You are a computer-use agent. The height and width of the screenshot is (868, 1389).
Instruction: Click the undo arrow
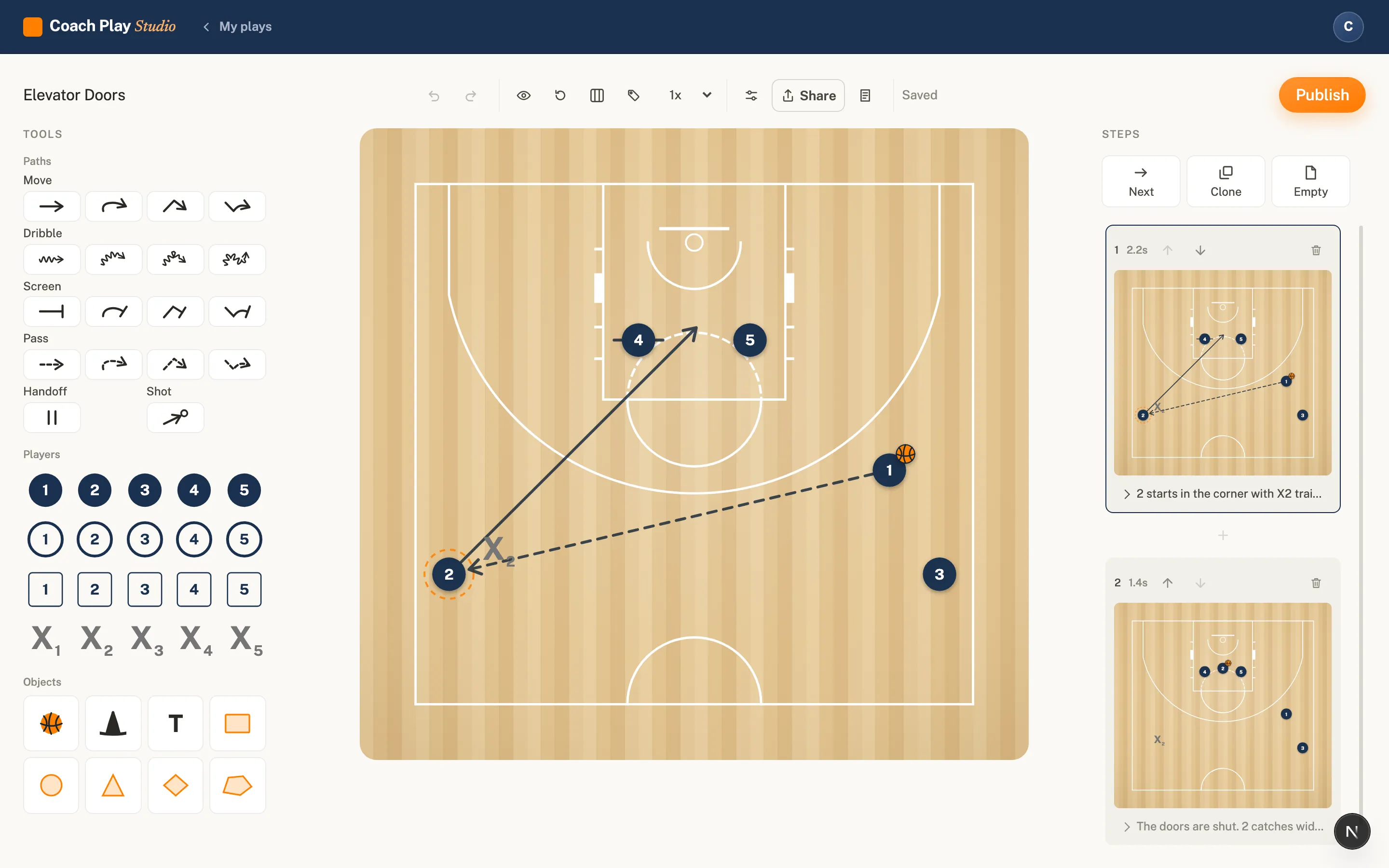(x=434, y=95)
